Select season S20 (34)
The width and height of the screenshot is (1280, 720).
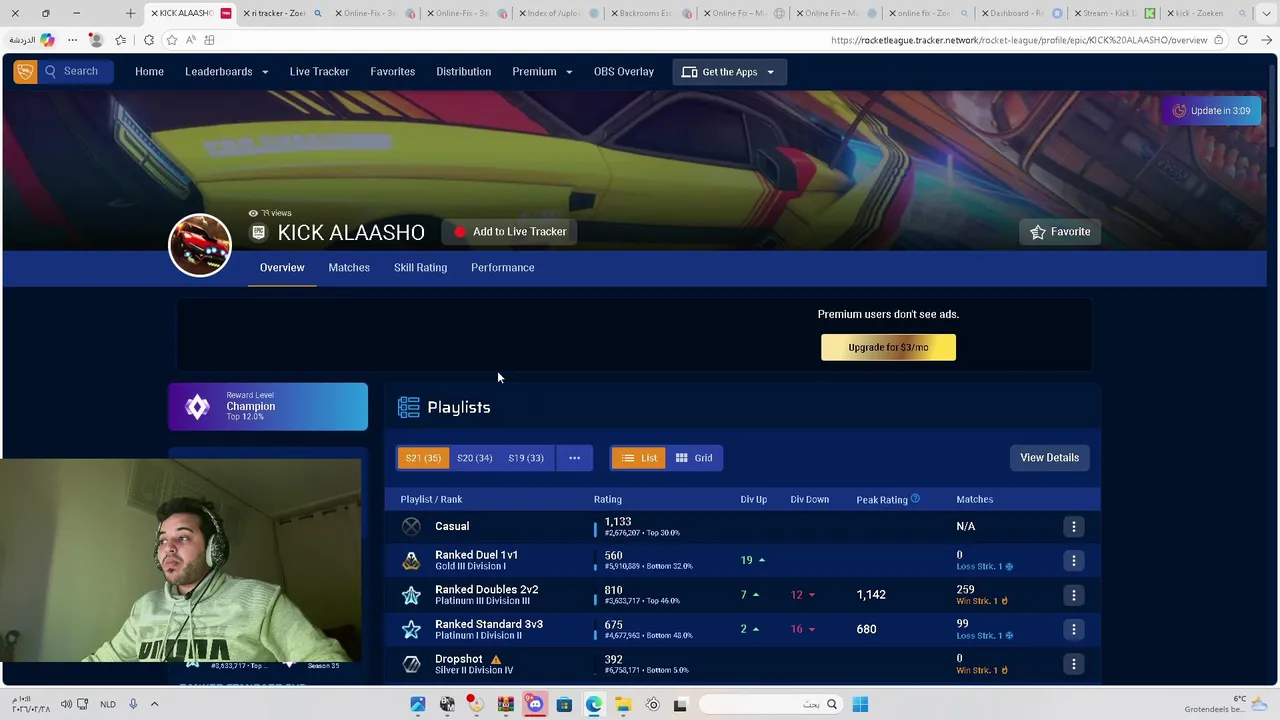(x=474, y=458)
